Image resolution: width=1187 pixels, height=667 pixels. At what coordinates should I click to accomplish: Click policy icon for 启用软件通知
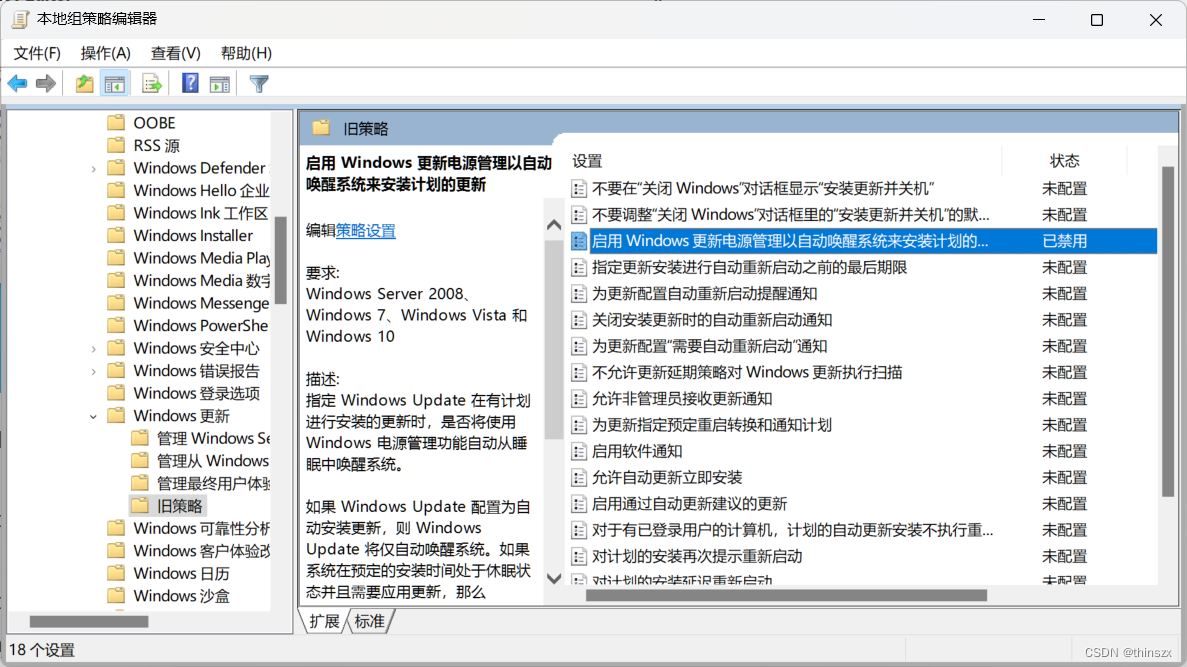click(579, 451)
